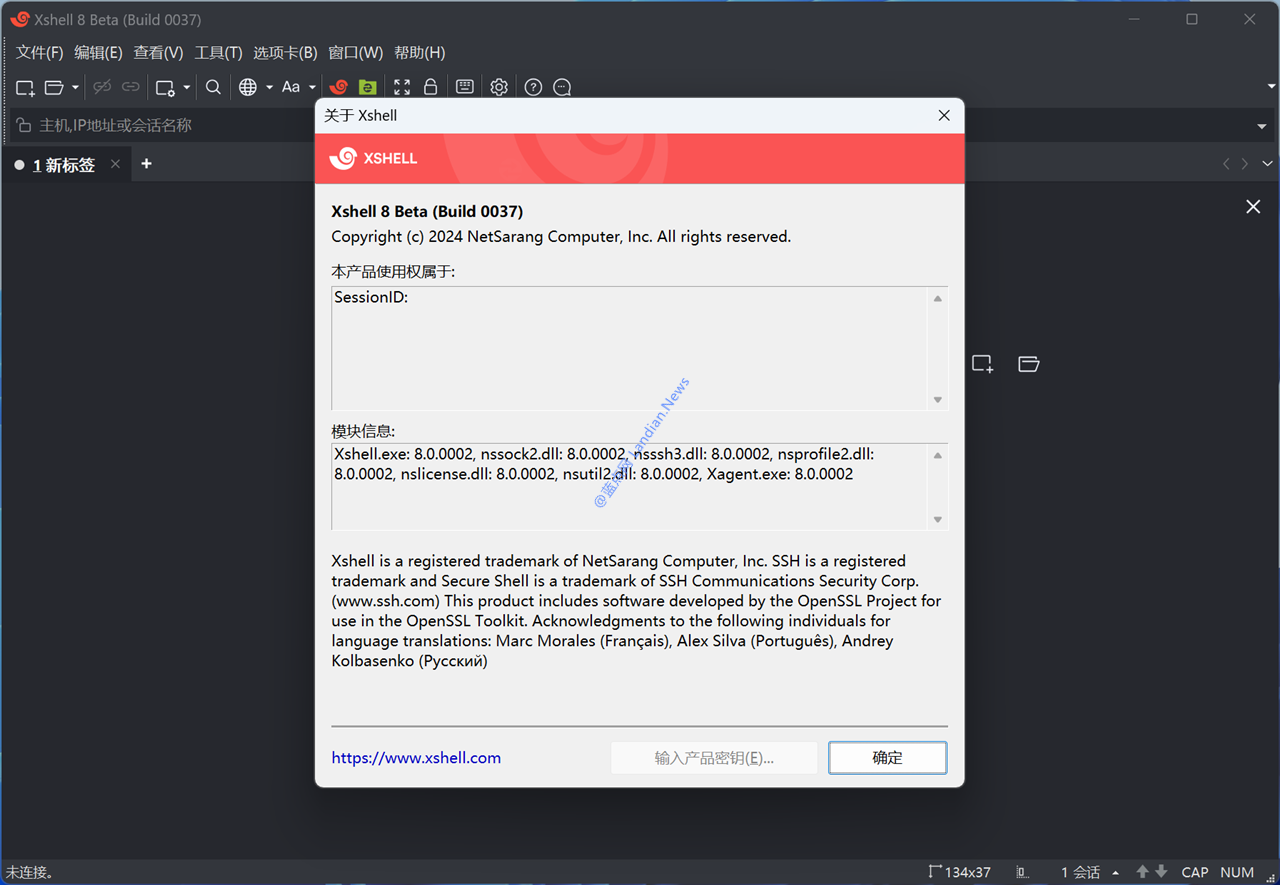The image size is (1280, 885).
Task: Click the Reconnect link toolbar icon
Action: coord(131,88)
